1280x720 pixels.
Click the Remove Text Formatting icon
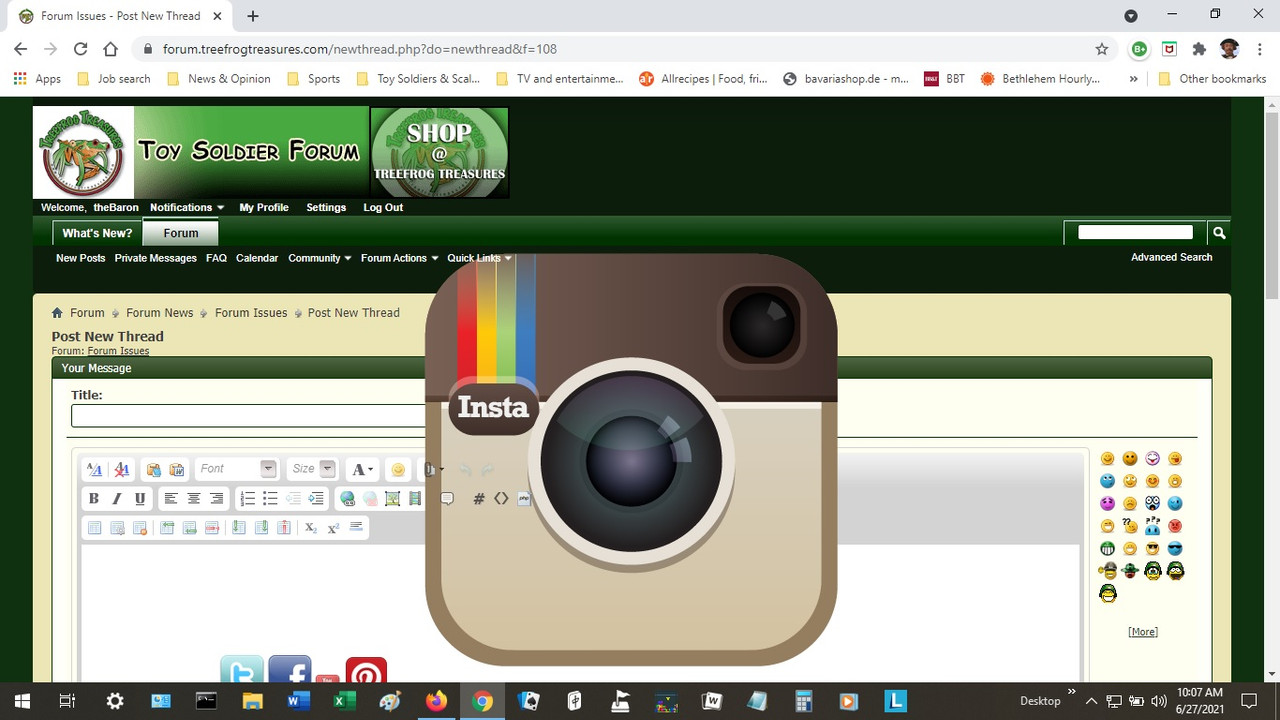pos(121,469)
